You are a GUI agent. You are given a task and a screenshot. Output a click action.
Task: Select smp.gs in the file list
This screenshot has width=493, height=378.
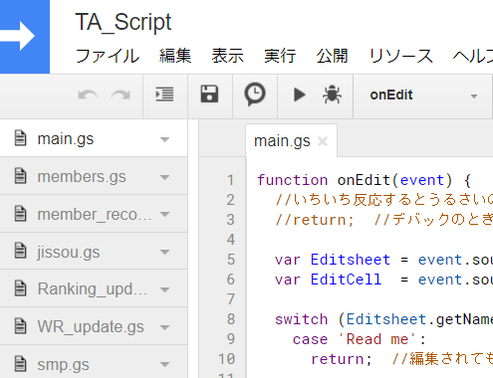click(63, 365)
